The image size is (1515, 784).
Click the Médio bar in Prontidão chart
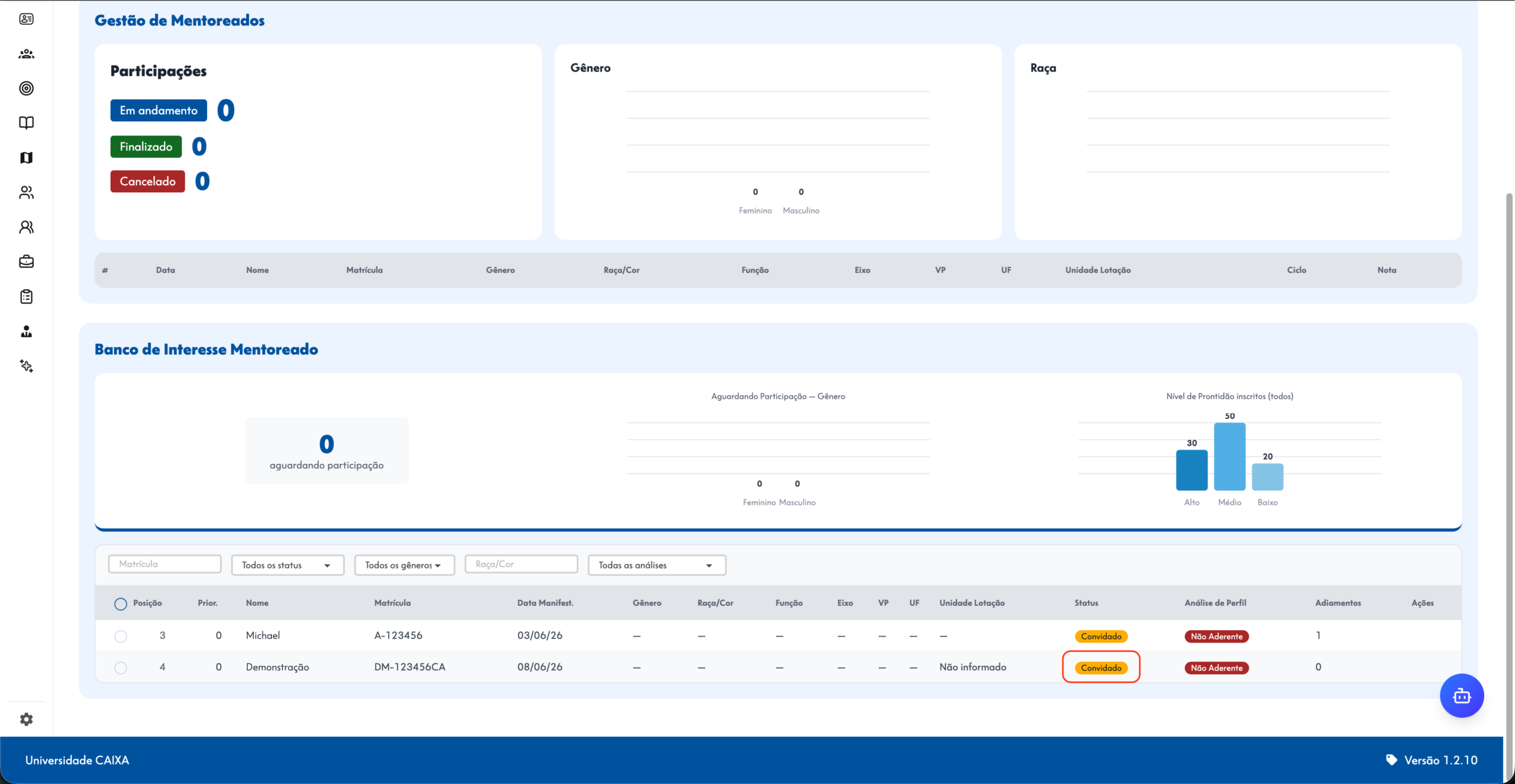tap(1230, 457)
